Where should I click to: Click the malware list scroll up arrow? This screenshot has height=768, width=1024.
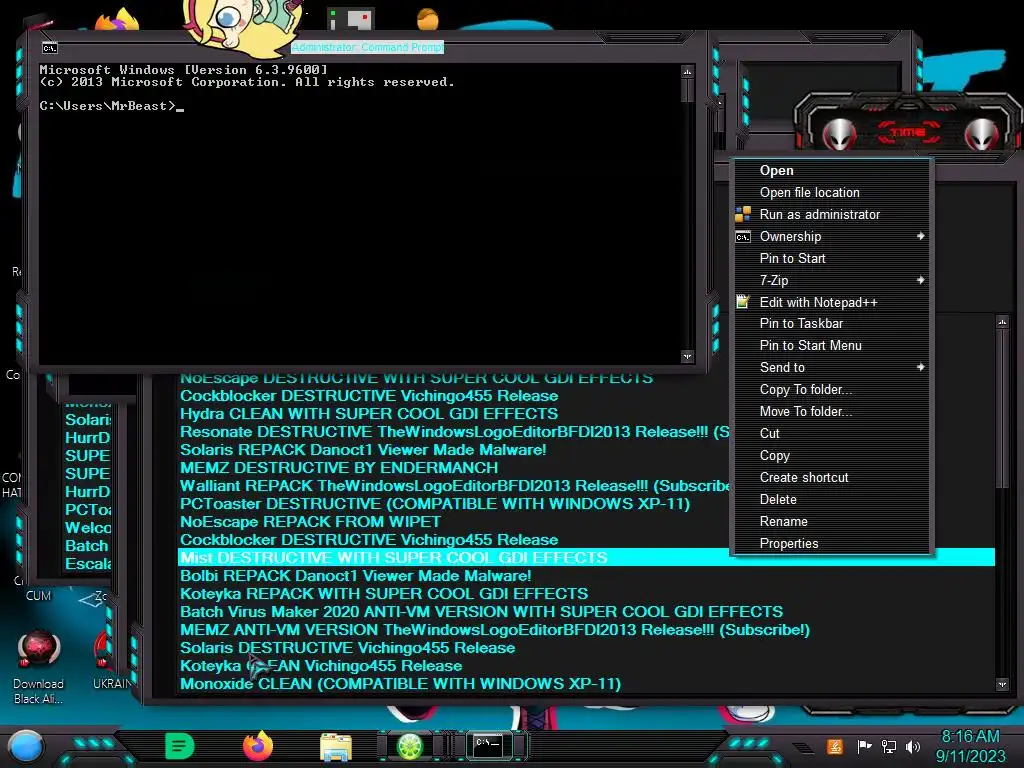pyautogui.click(x=1002, y=322)
